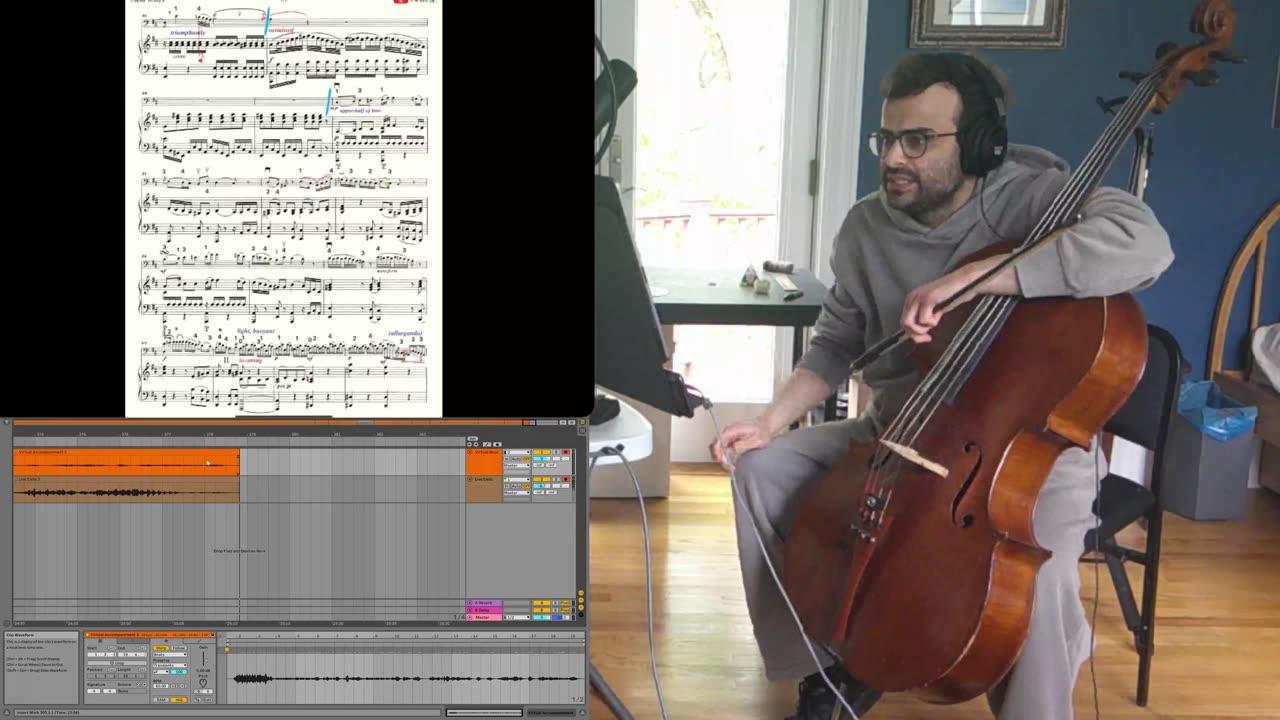Arm recording on Virtual Accompaniment track
This screenshot has width=1280, height=720.
(566, 452)
